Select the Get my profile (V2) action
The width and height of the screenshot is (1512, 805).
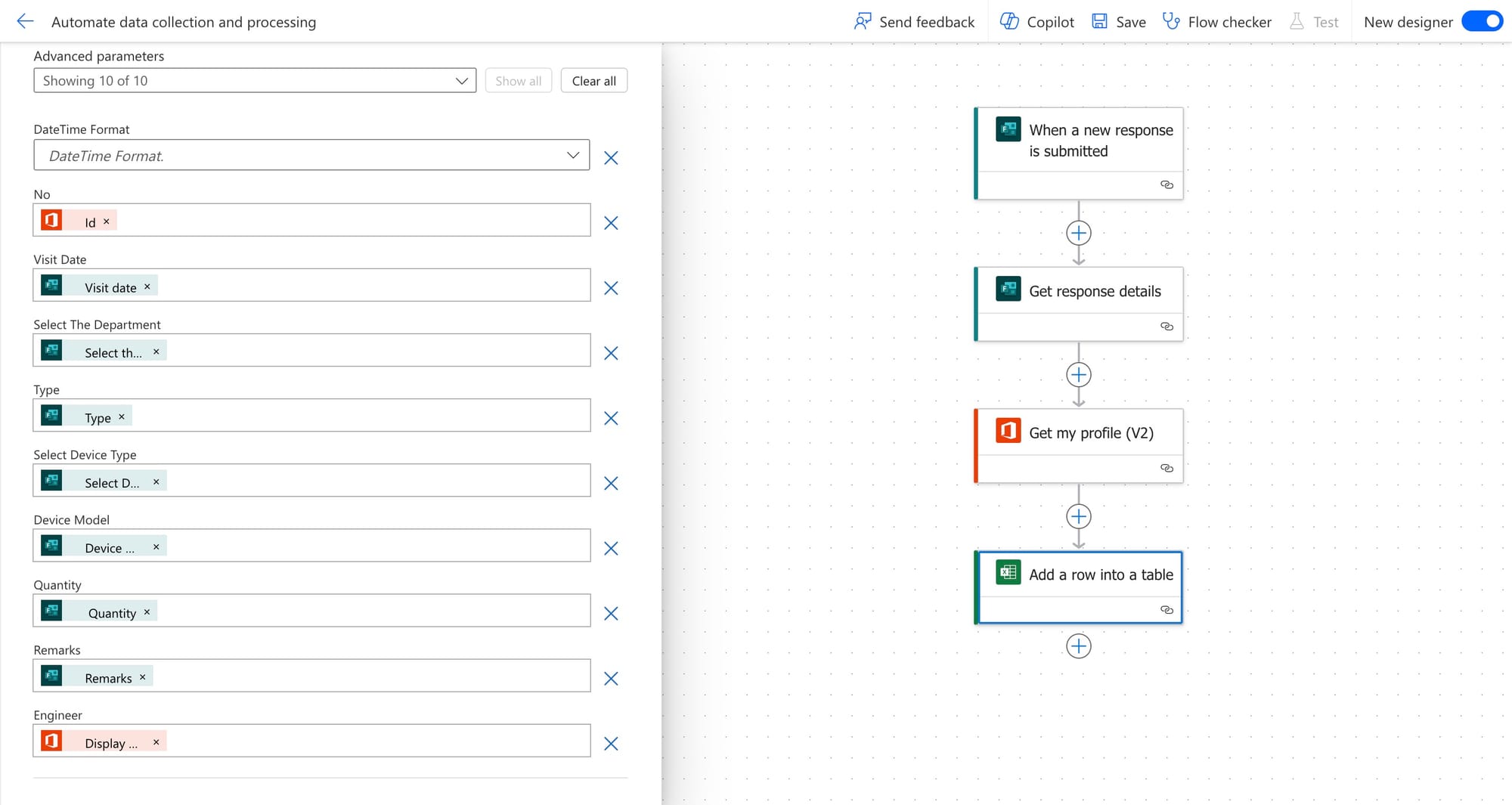(1079, 446)
